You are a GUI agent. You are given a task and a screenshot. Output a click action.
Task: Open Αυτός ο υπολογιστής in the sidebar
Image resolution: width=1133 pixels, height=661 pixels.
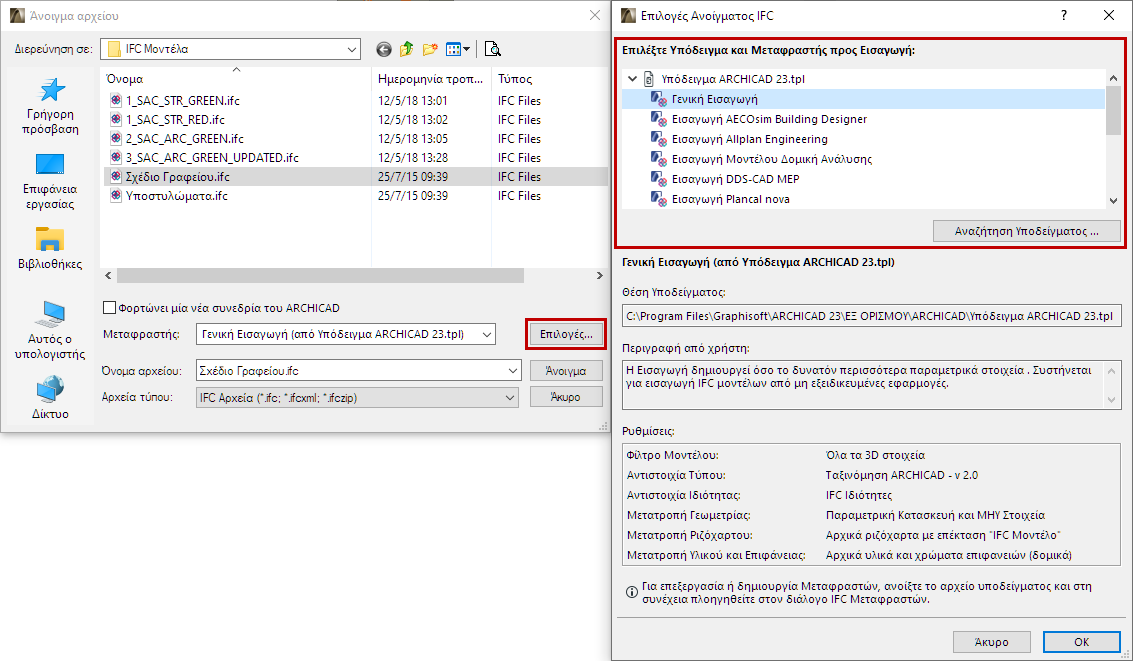pyautogui.click(x=51, y=330)
